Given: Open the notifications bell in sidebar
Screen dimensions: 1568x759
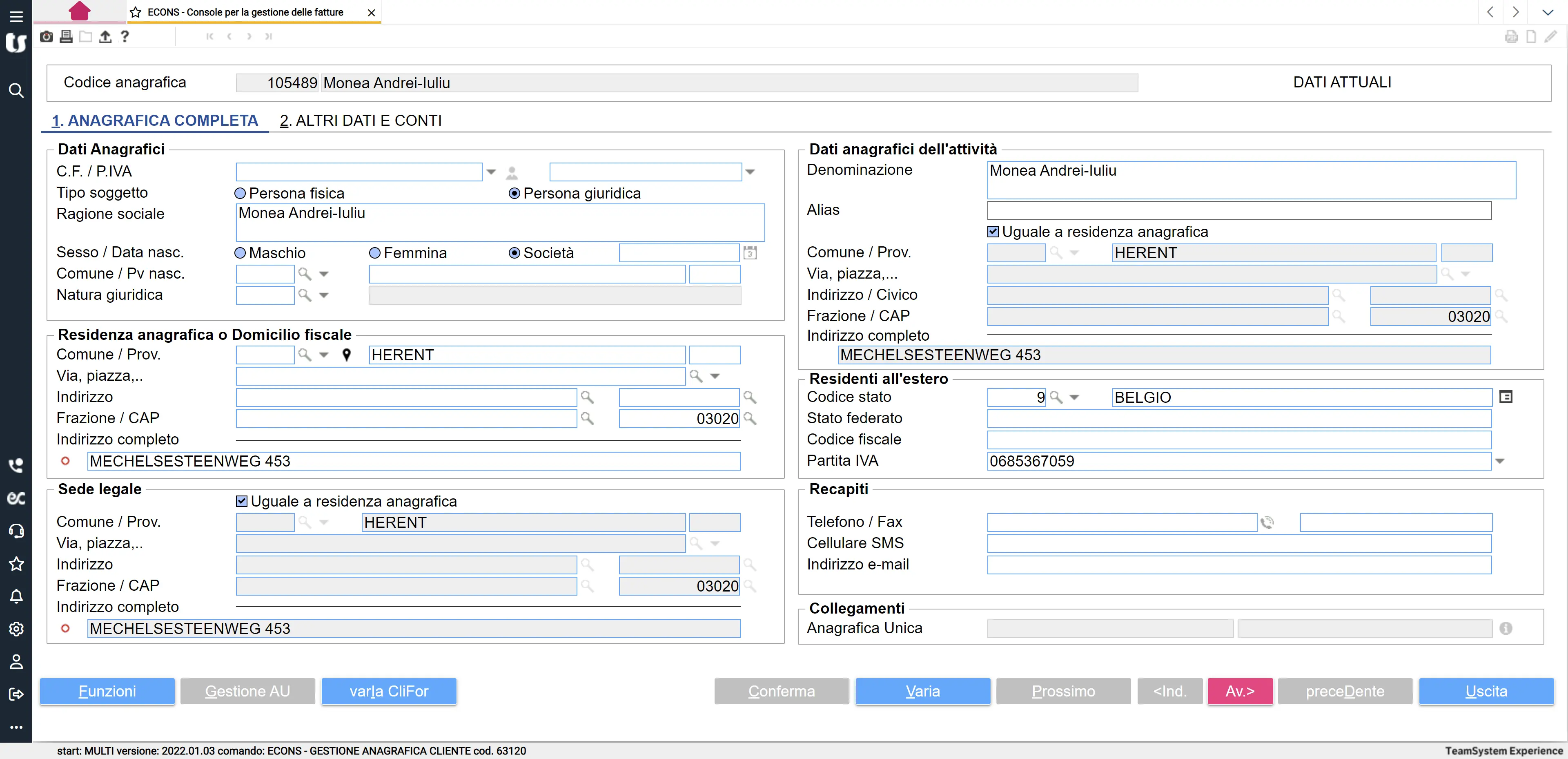Looking at the screenshot, I should 16,596.
